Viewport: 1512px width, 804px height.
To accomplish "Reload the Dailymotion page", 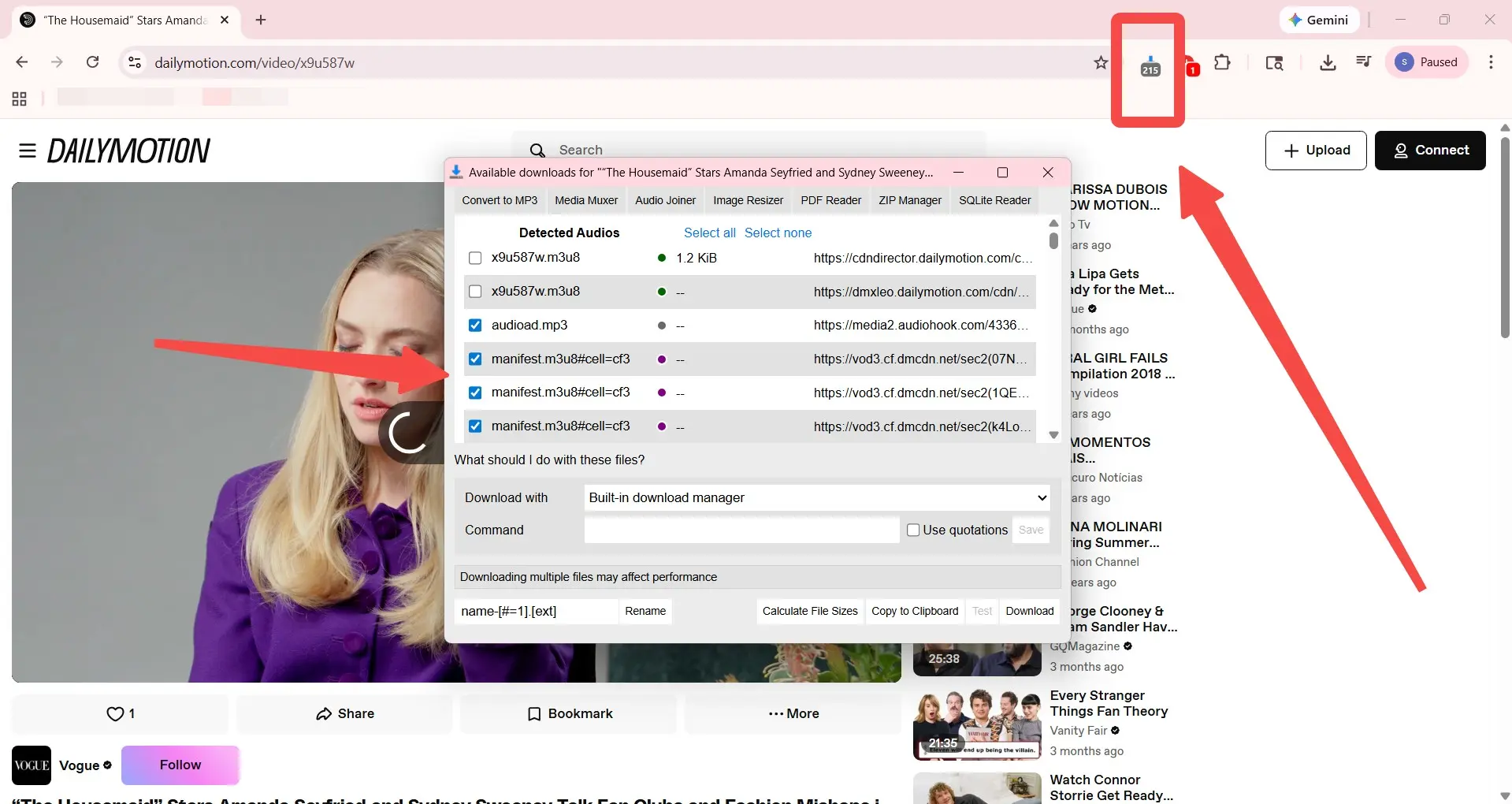I will click(x=92, y=62).
